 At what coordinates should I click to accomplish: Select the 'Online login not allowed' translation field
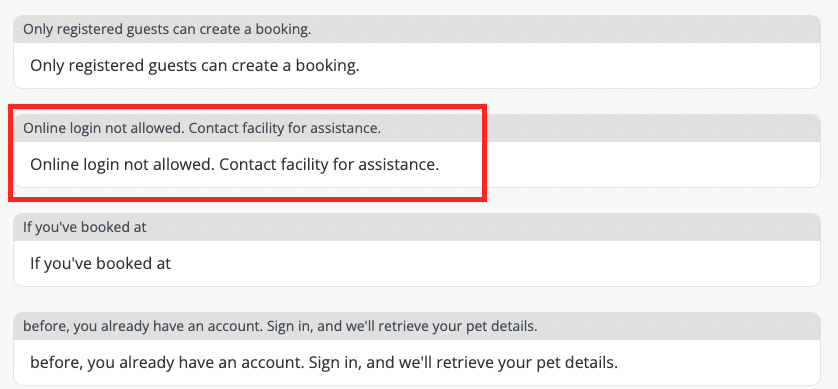click(x=416, y=165)
